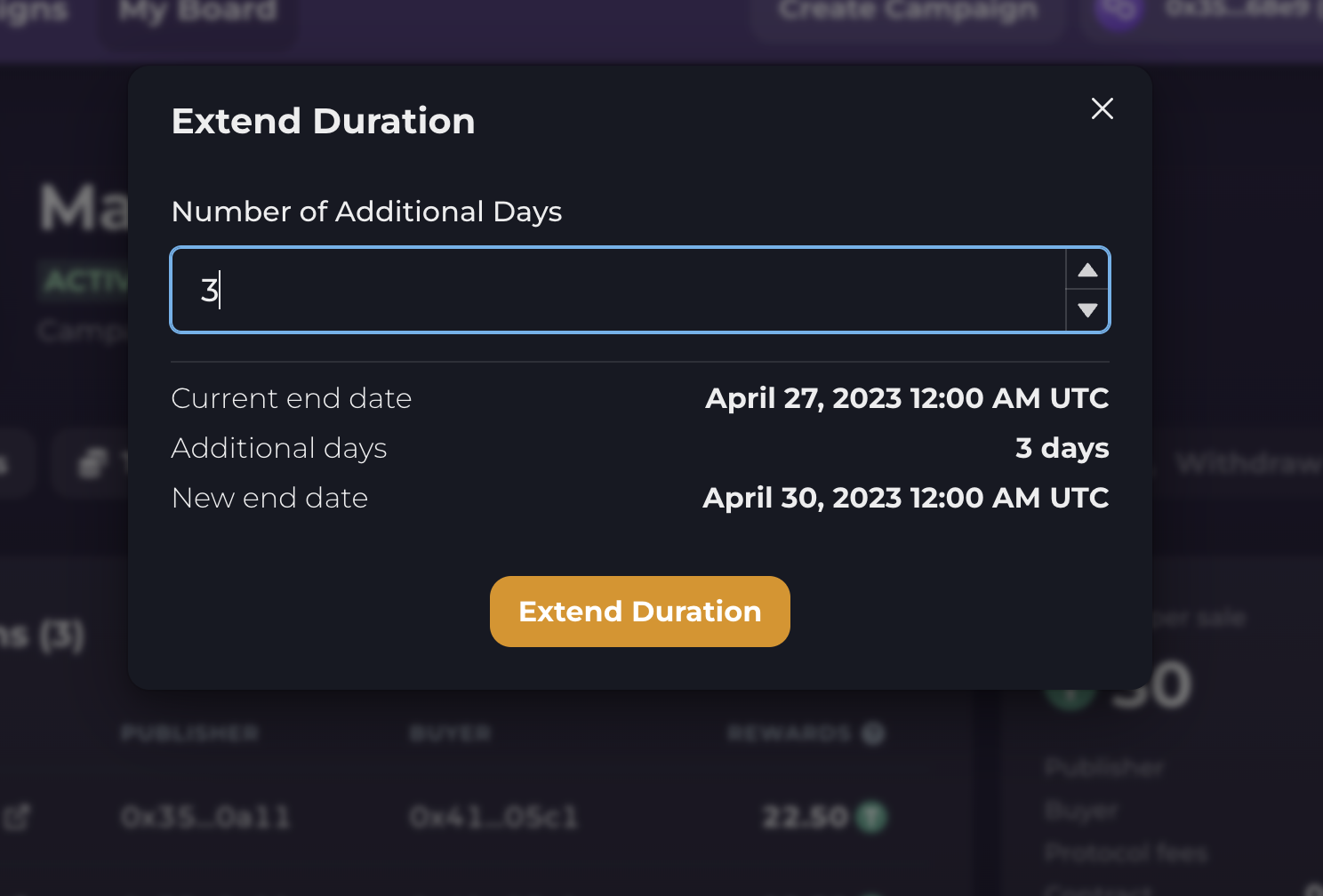This screenshot has width=1323, height=896.
Task: Open the external link icon on first row
Action: pyautogui.click(x=16, y=817)
